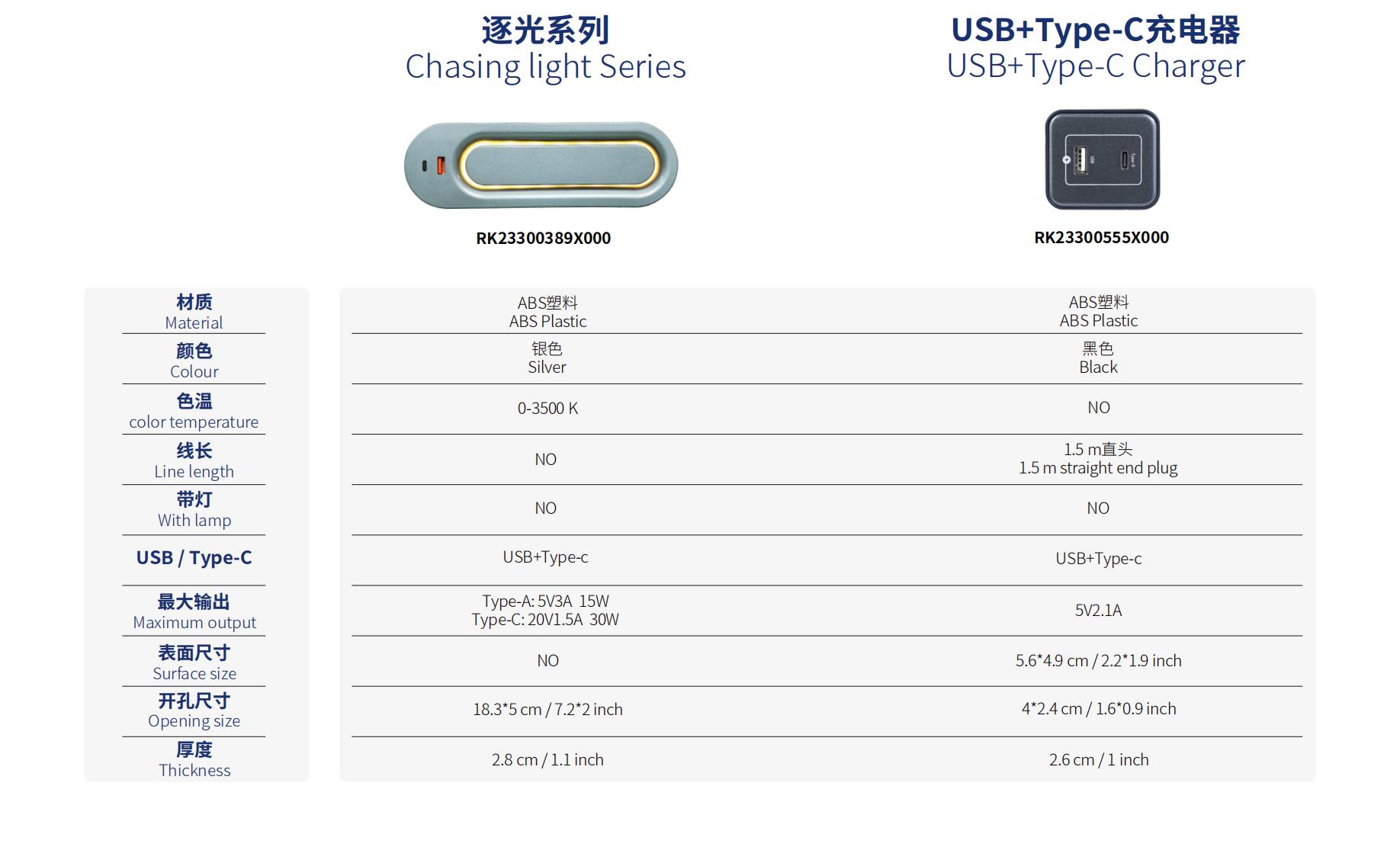The width and height of the screenshot is (1400, 863).
Task: Click the USB / Type-C row label
Action: 194,558
